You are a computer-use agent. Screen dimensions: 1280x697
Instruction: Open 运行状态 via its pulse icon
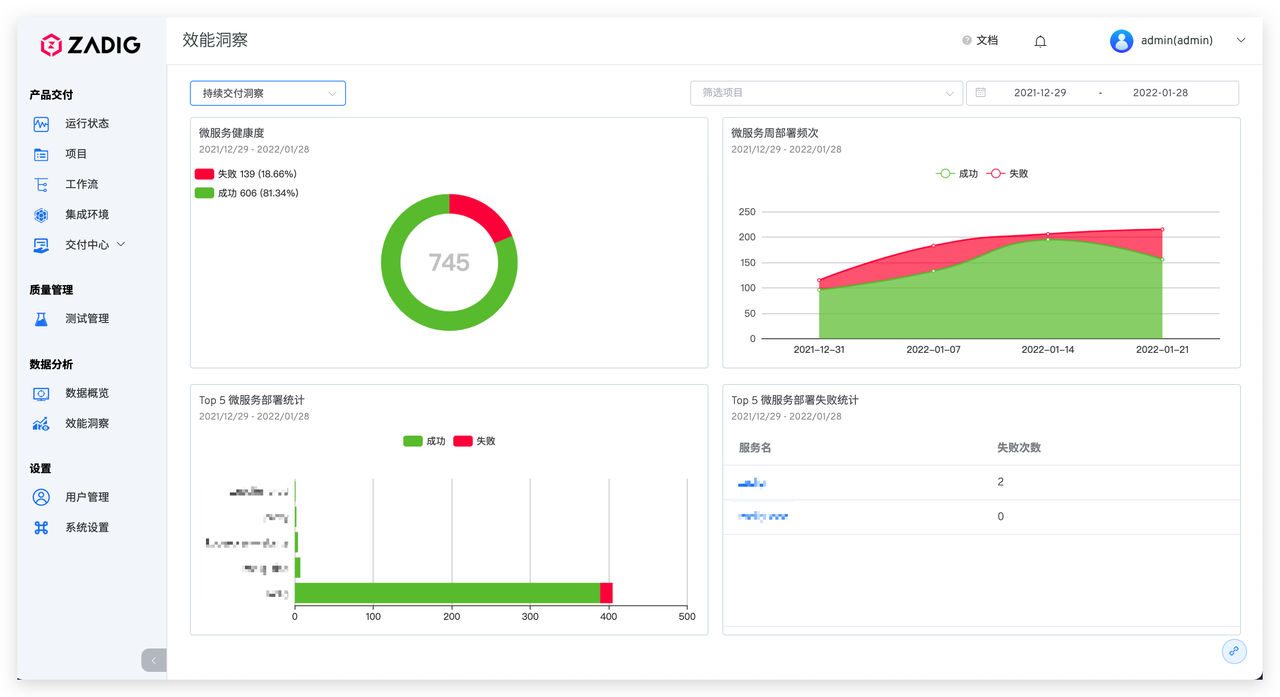click(41, 124)
